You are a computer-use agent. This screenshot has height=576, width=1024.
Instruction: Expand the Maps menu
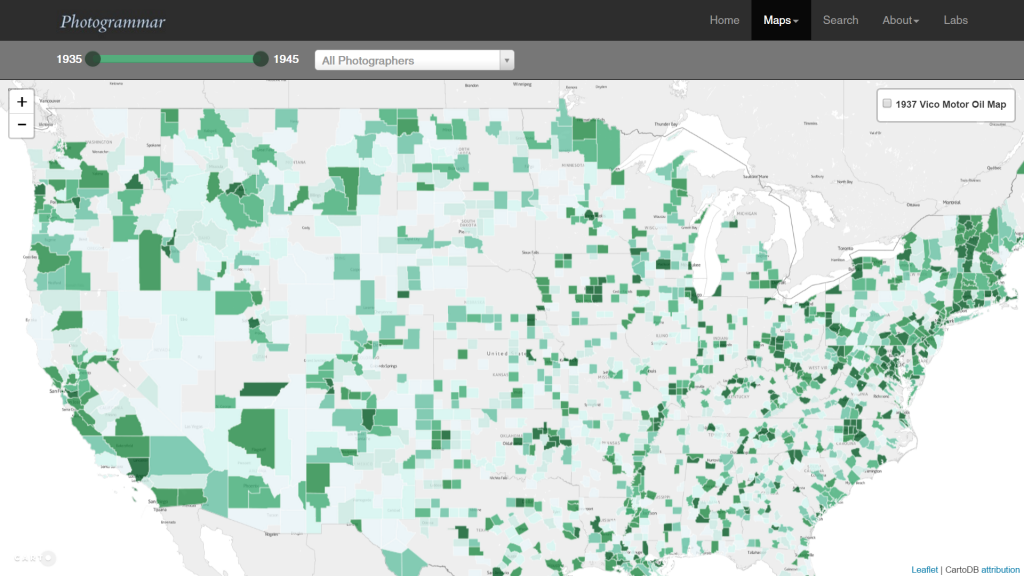tap(780, 20)
